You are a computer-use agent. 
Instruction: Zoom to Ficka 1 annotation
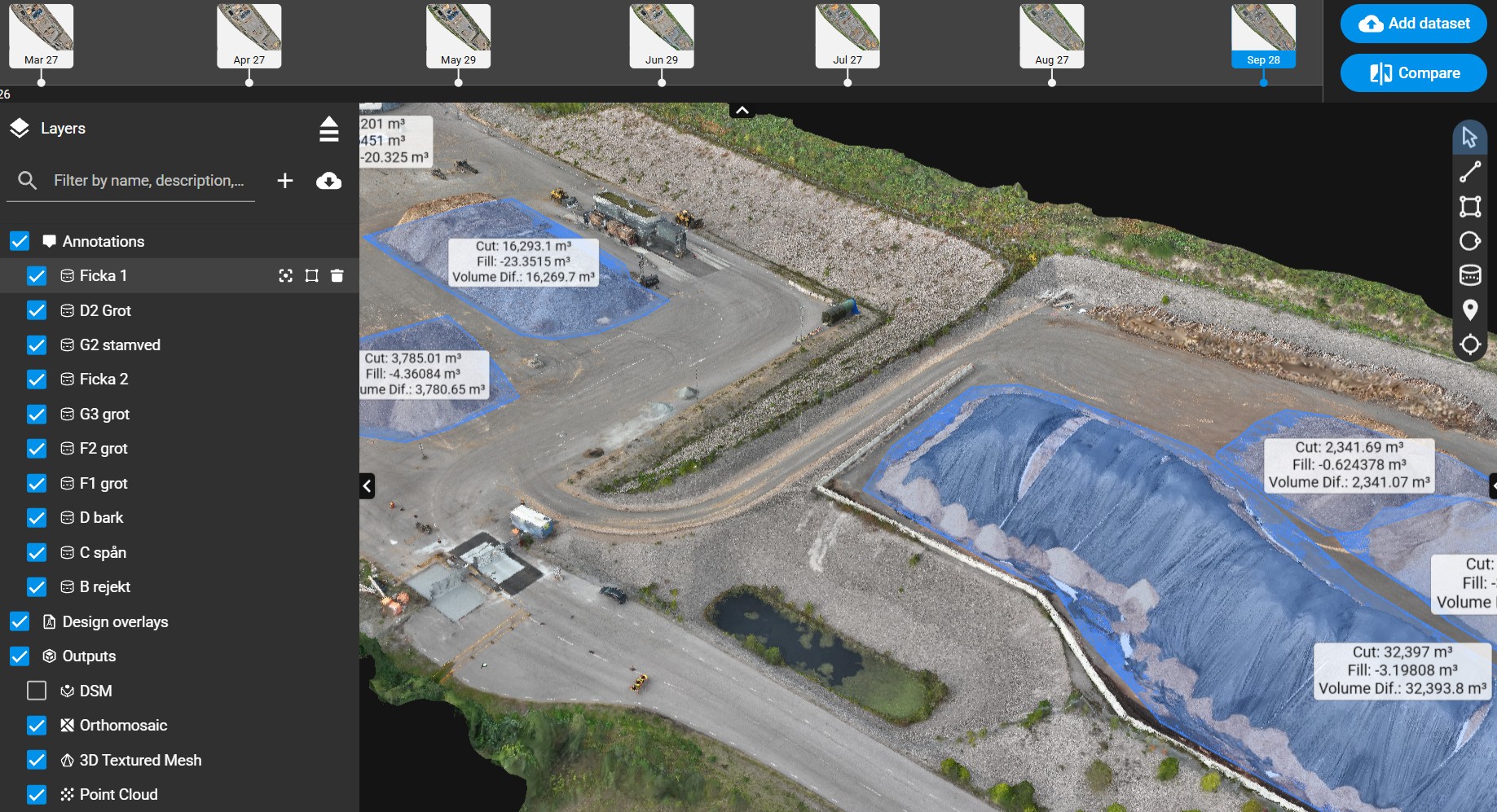pos(285,276)
